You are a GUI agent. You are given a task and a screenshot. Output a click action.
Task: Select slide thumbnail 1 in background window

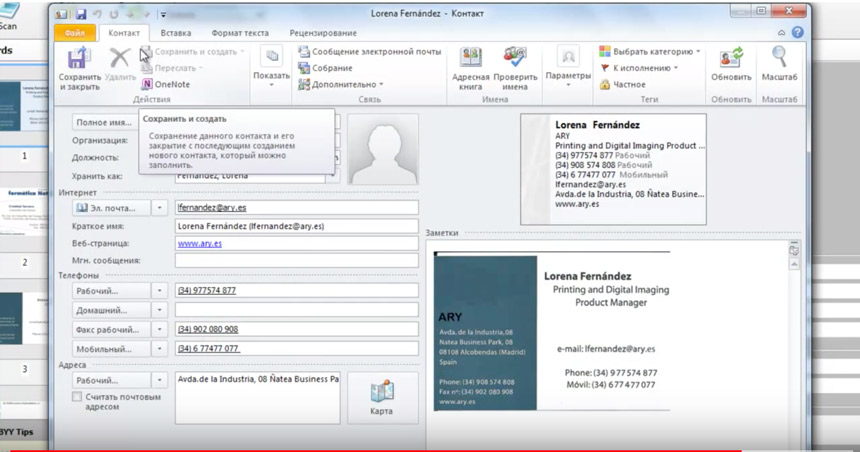pos(24,107)
